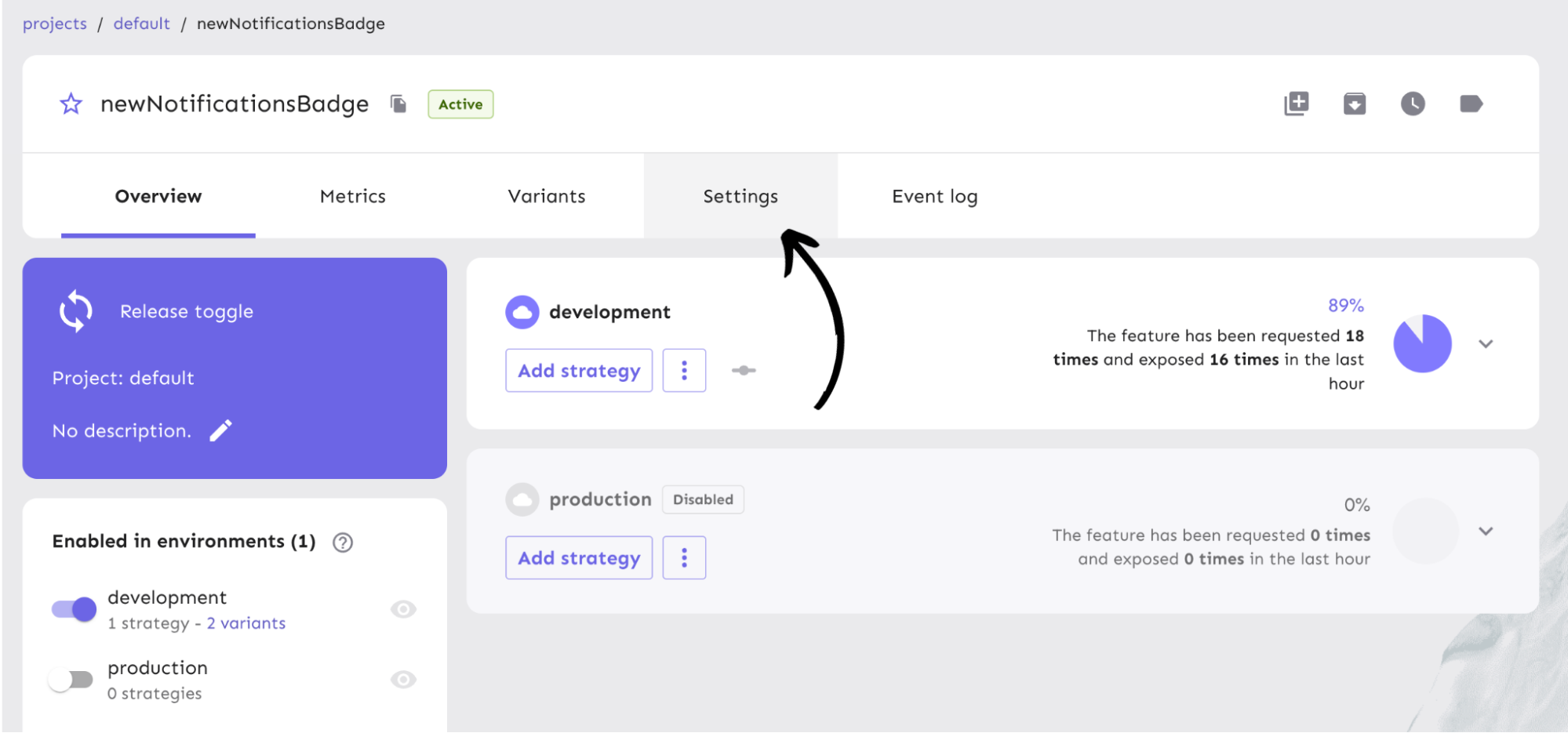Mark the toggle stale with the clock icon
This screenshot has height=733, width=1568.
[x=1413, y=103]
